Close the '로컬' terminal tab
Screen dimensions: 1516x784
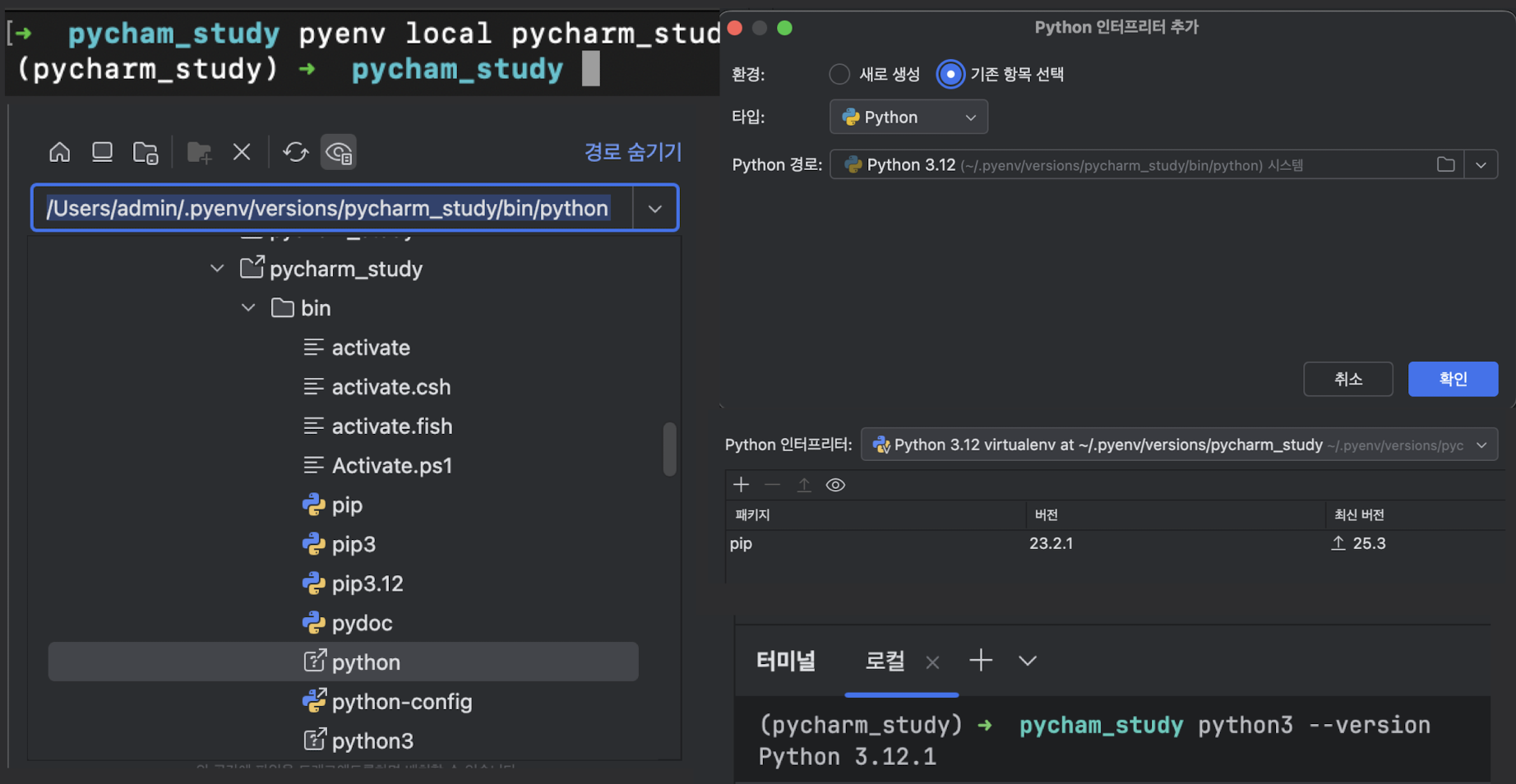coord(932,662)
